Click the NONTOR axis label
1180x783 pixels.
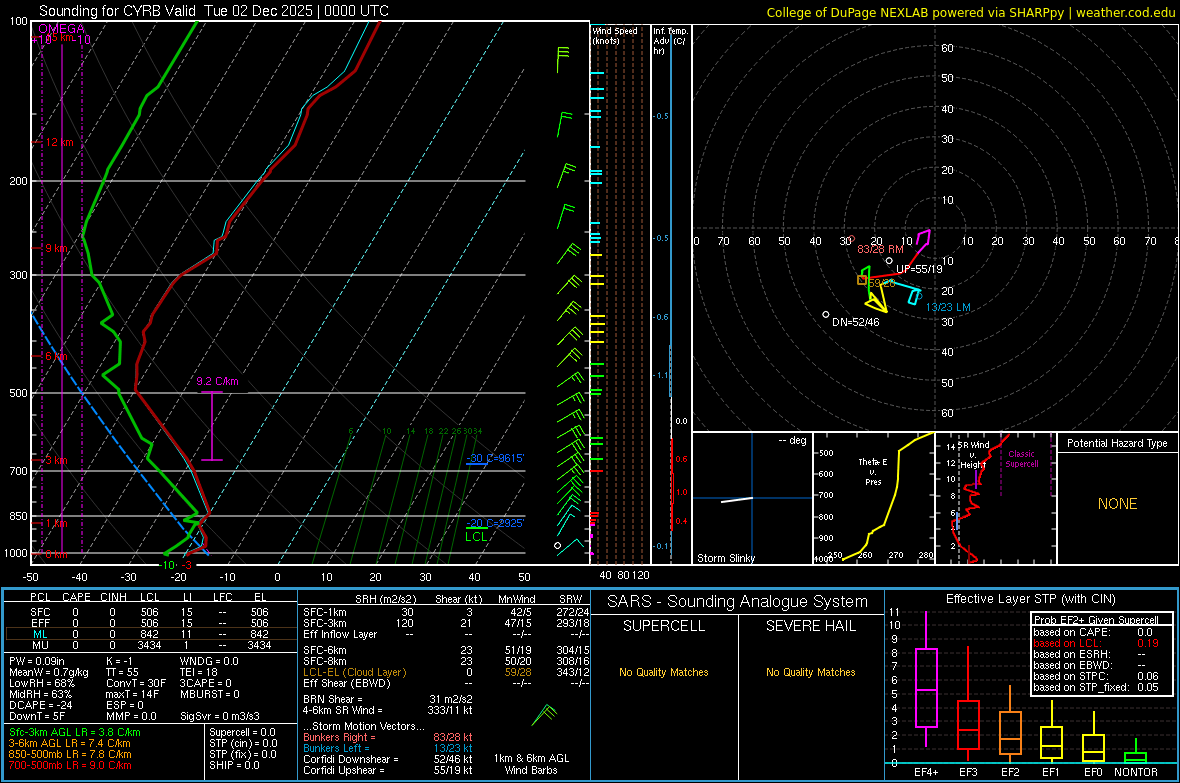pyautogui.click(x=1136, y=772)
